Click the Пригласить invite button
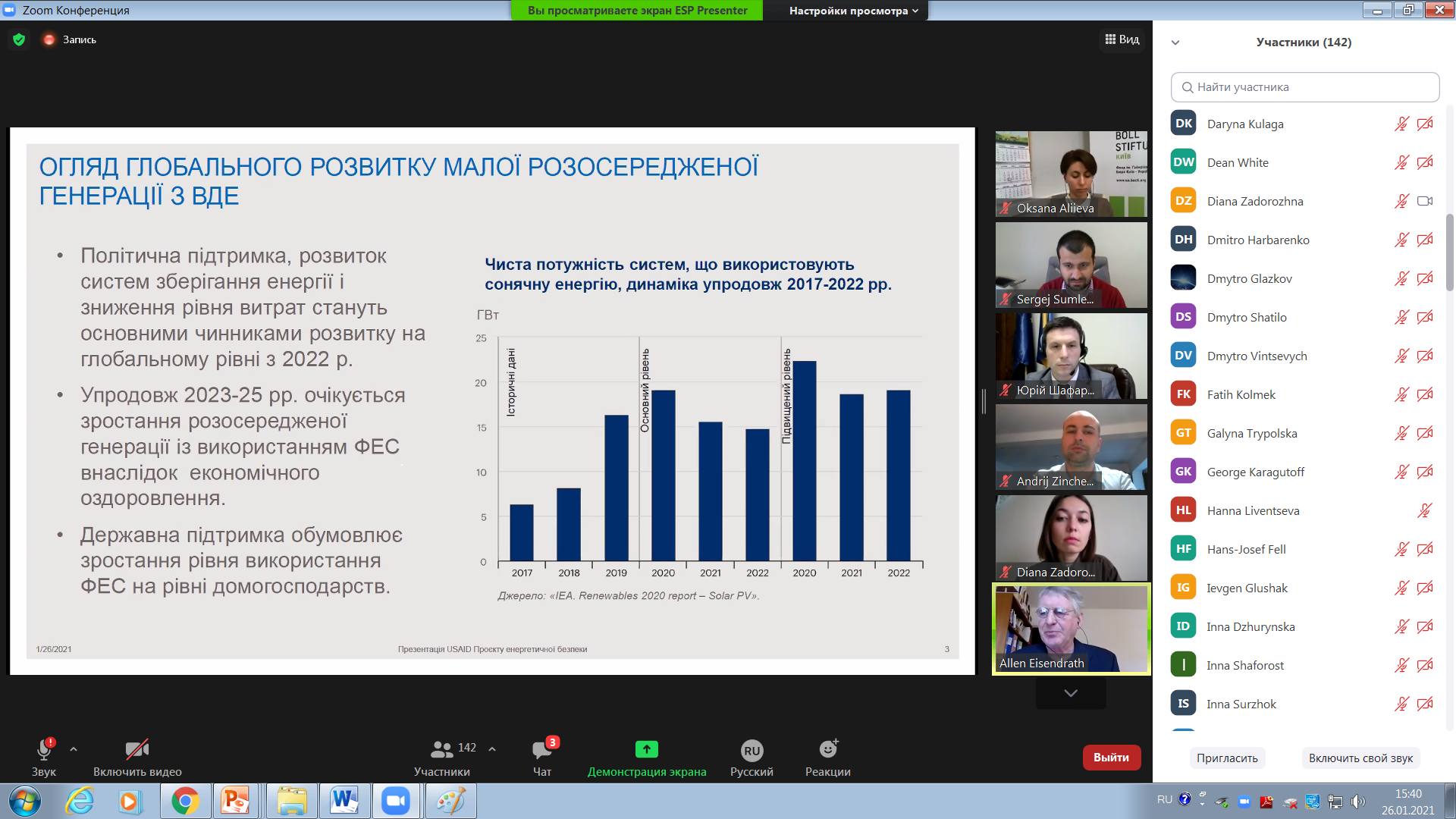 [x=1227, y=758]
